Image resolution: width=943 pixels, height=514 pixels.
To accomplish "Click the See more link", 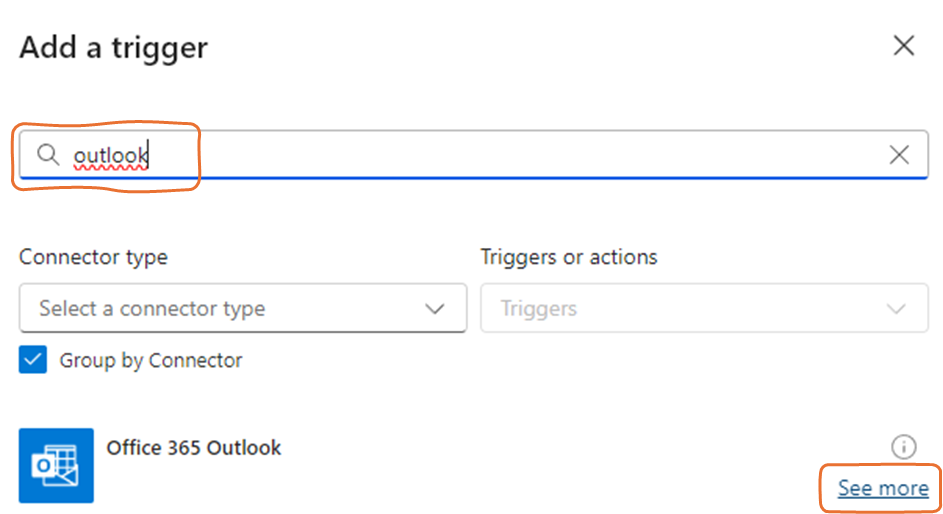I will click(x=883, y=488).
